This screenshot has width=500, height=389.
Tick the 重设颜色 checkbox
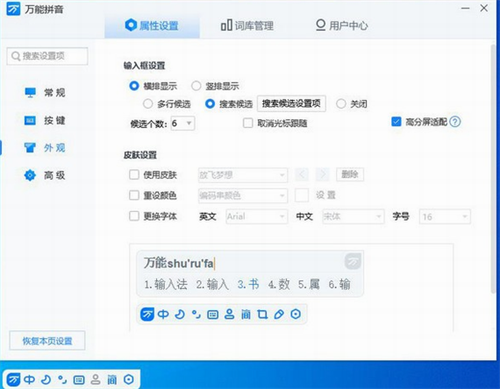(134, 195)
